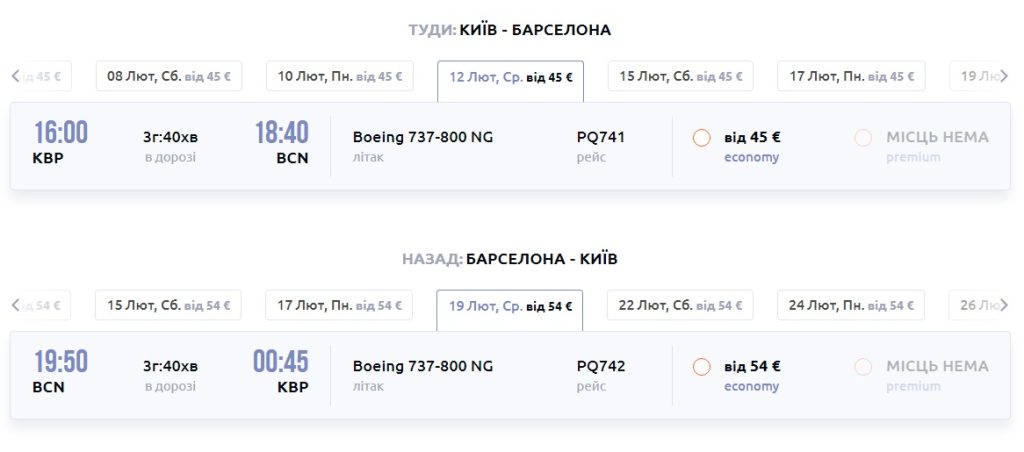
Task: Pick outbound date 17 Лют, Пн.
Action: (852, 76)
